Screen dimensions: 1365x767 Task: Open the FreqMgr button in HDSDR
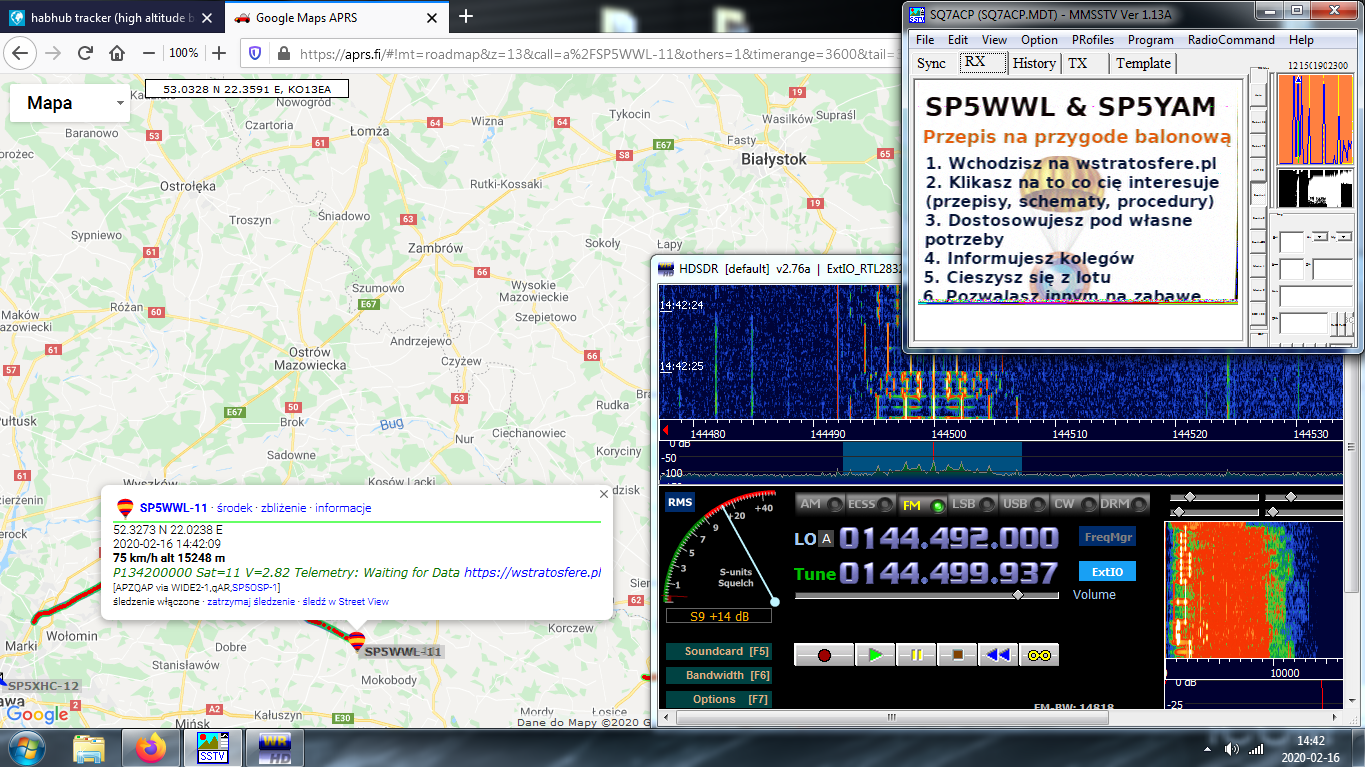tap(1107, 537)
